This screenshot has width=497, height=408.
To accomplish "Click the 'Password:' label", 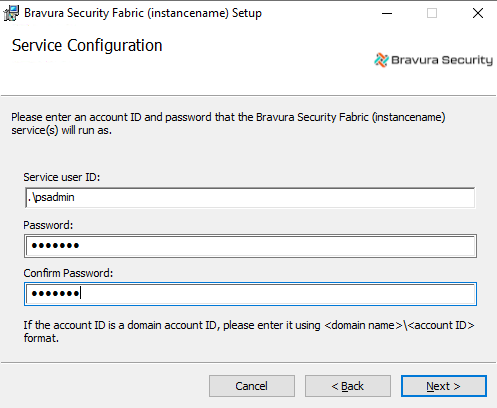I will point(48,225).
